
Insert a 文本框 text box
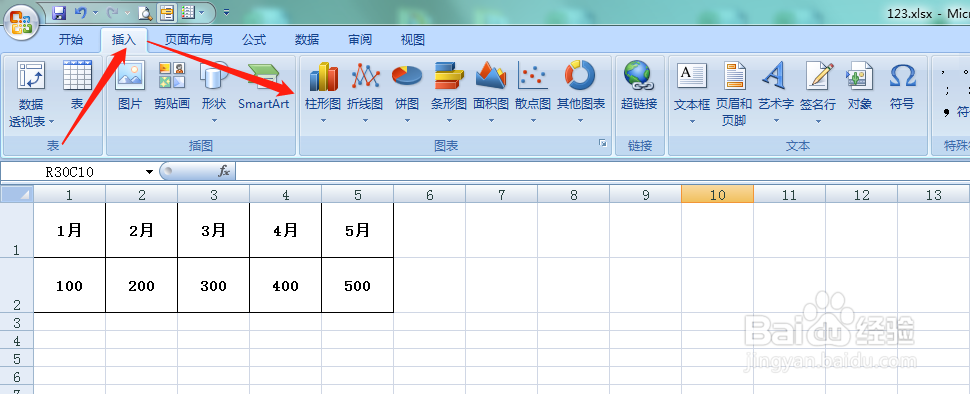(692, 92)
